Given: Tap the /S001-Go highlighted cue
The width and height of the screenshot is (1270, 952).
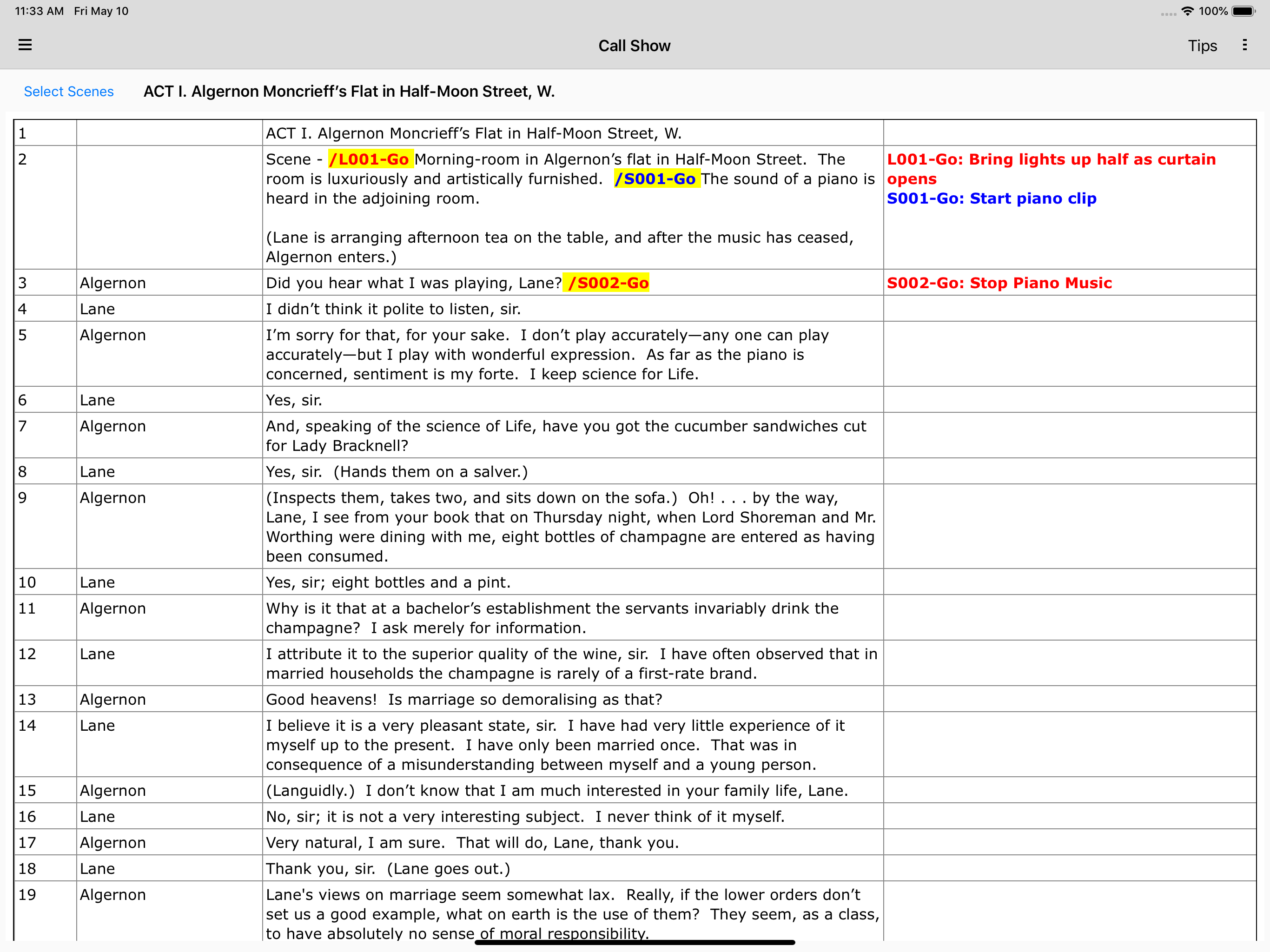Looking at the screenshot, I should click(x=657, y=178).
